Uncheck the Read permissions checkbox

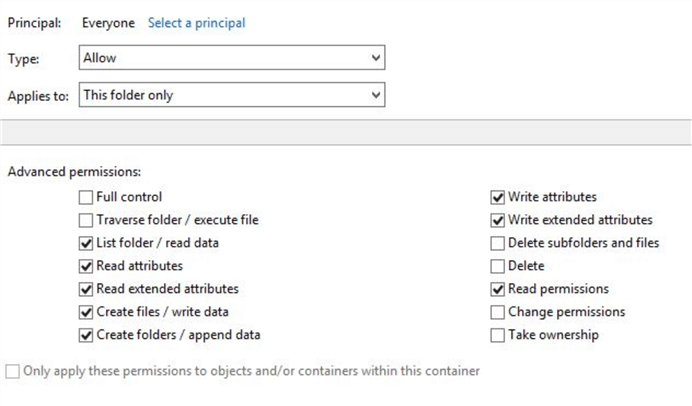click(x=497, y=289)
